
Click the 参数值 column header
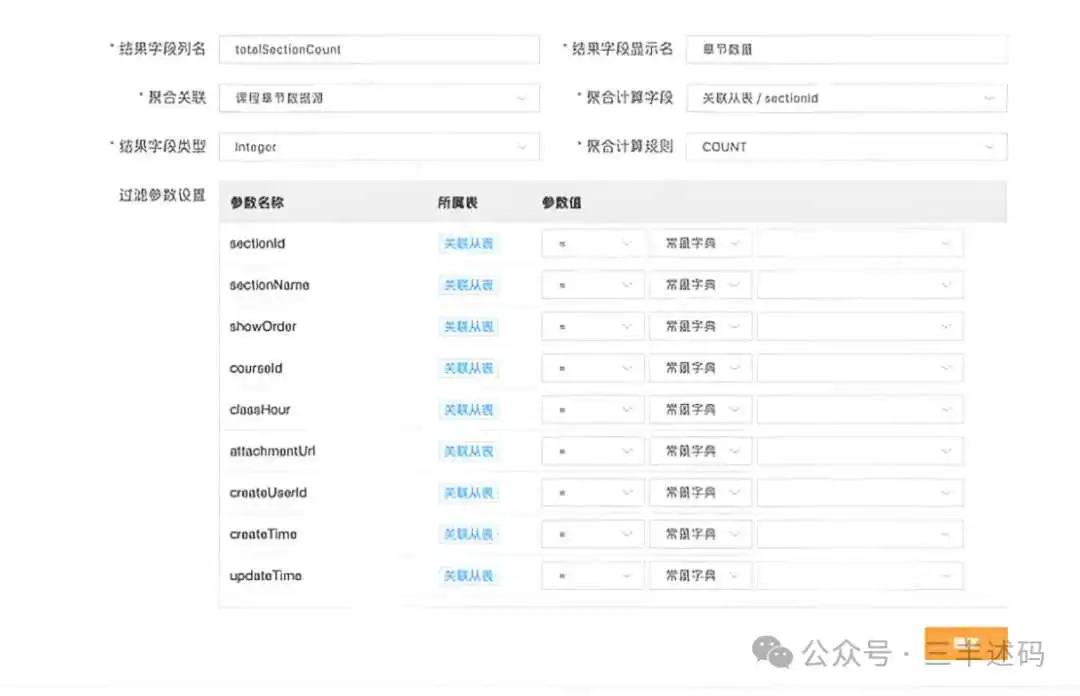(x=561, y=203)
